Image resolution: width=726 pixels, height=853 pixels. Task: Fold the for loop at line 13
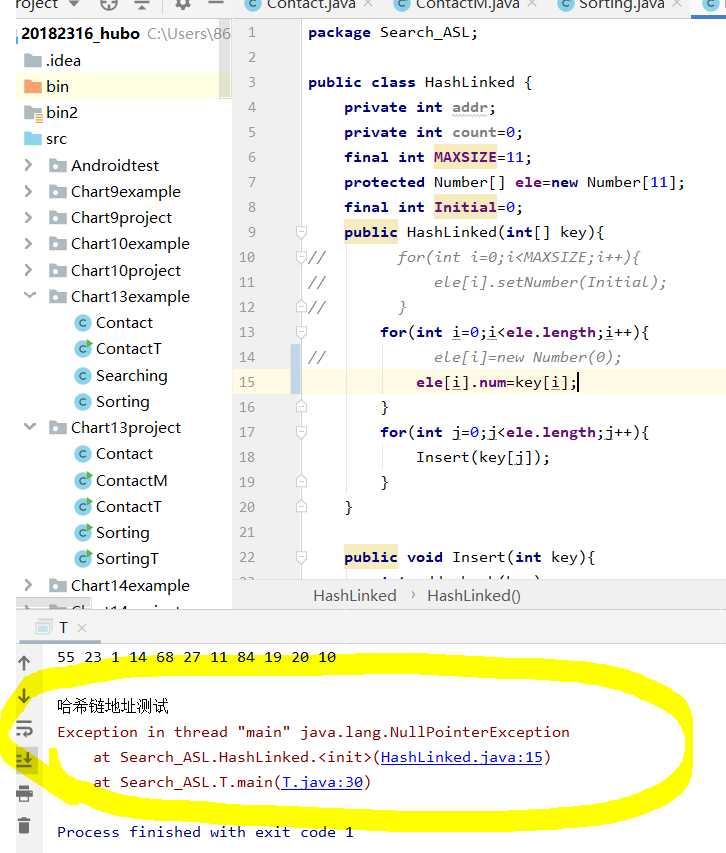click(301, 332)
